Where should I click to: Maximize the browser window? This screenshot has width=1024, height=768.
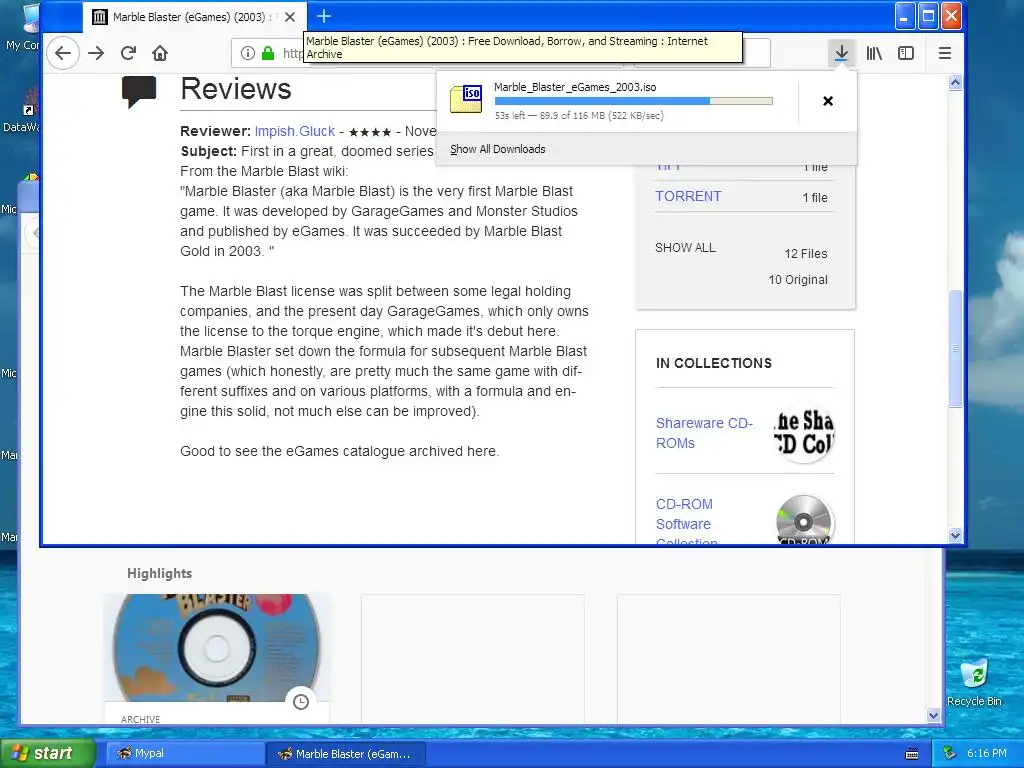[x=927, y=16]
